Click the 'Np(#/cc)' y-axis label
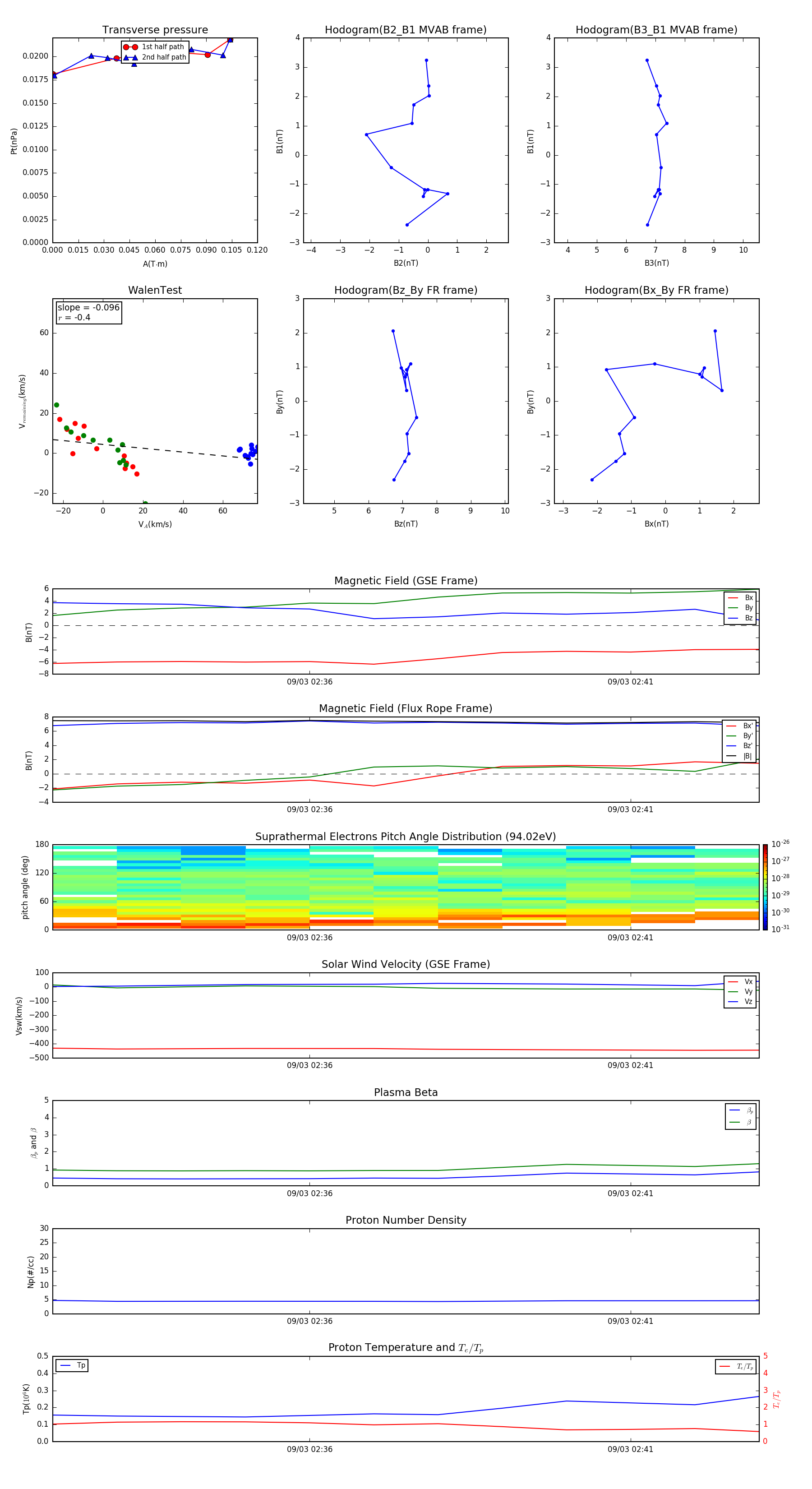812x1489 pixels. pyautogui.click(x=31, y=1272)
